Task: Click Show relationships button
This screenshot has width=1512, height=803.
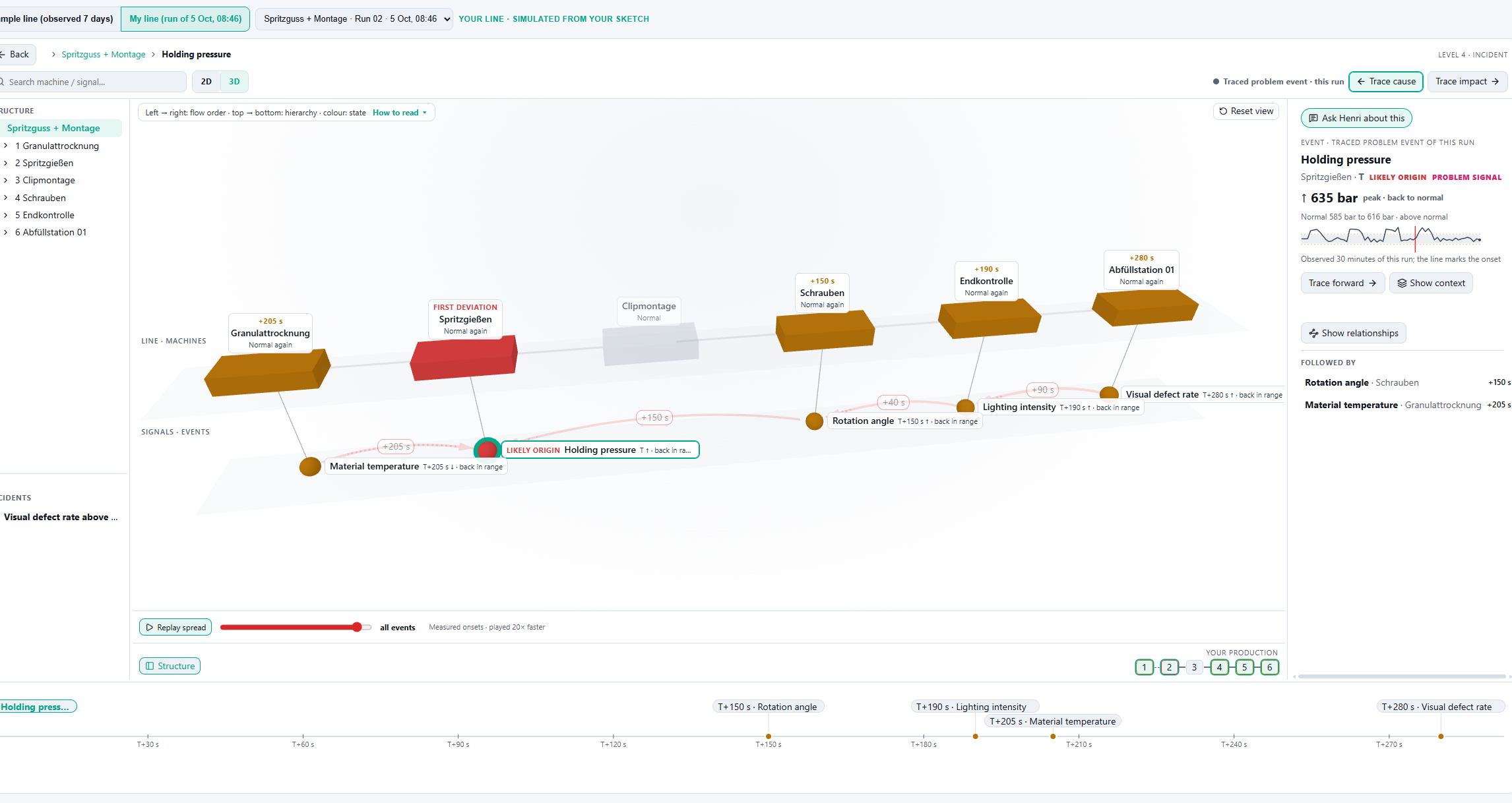Action: point(1354,334)
